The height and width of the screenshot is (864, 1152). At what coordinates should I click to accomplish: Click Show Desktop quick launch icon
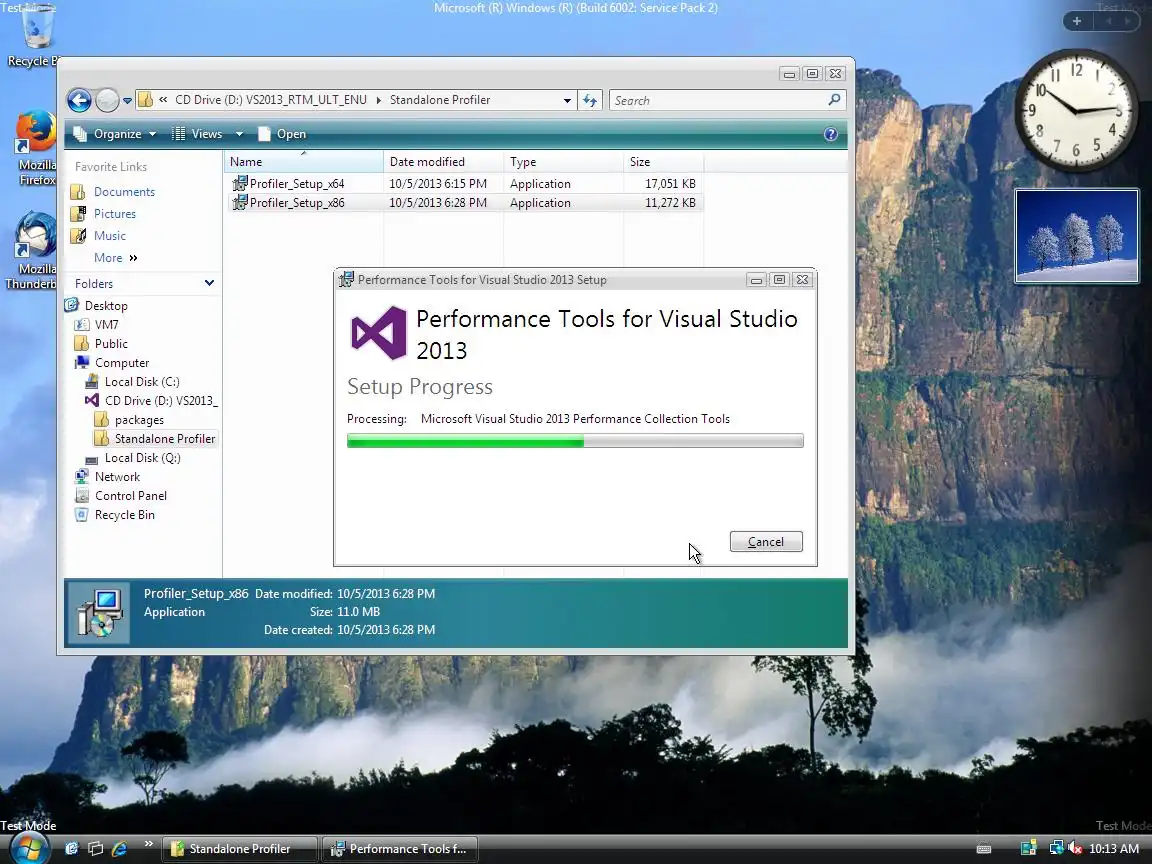(71, 849)
